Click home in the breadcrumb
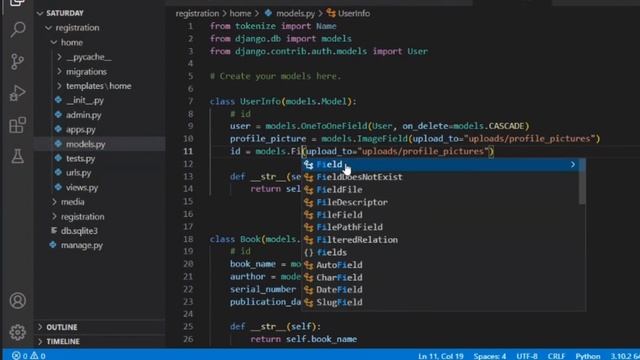The width and height of the screenshot is (640, 360). click(x=240, y=13)
